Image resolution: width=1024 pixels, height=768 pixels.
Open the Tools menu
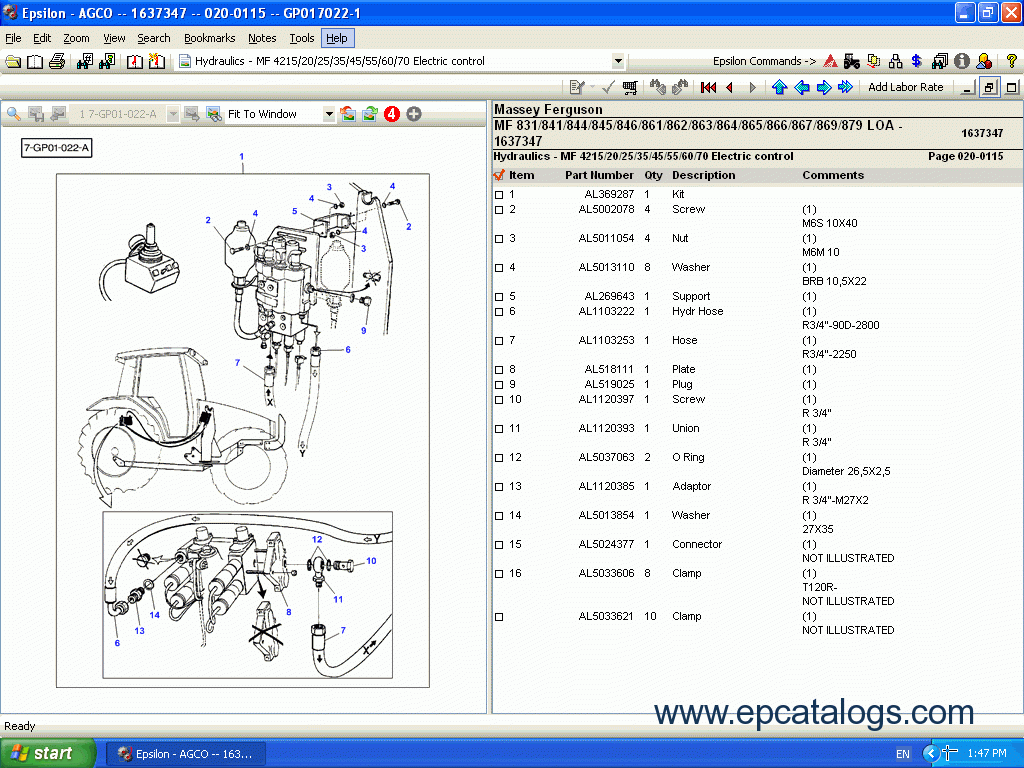[x=301, y=38]
